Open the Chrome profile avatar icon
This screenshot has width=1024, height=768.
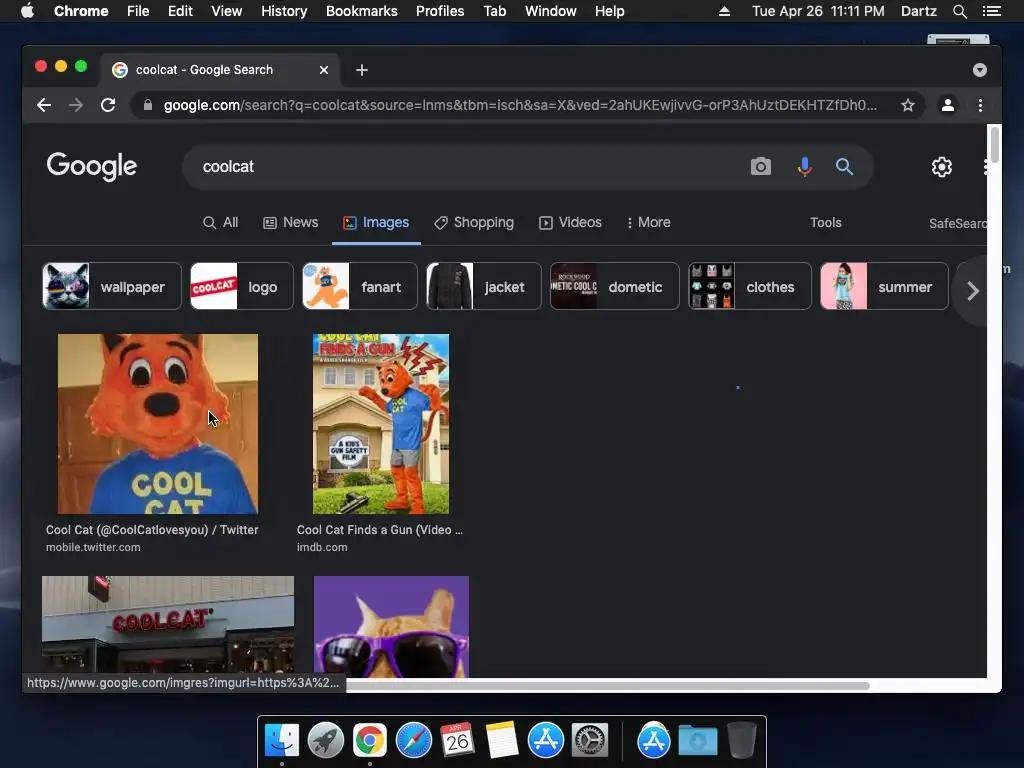pos(948,105)
